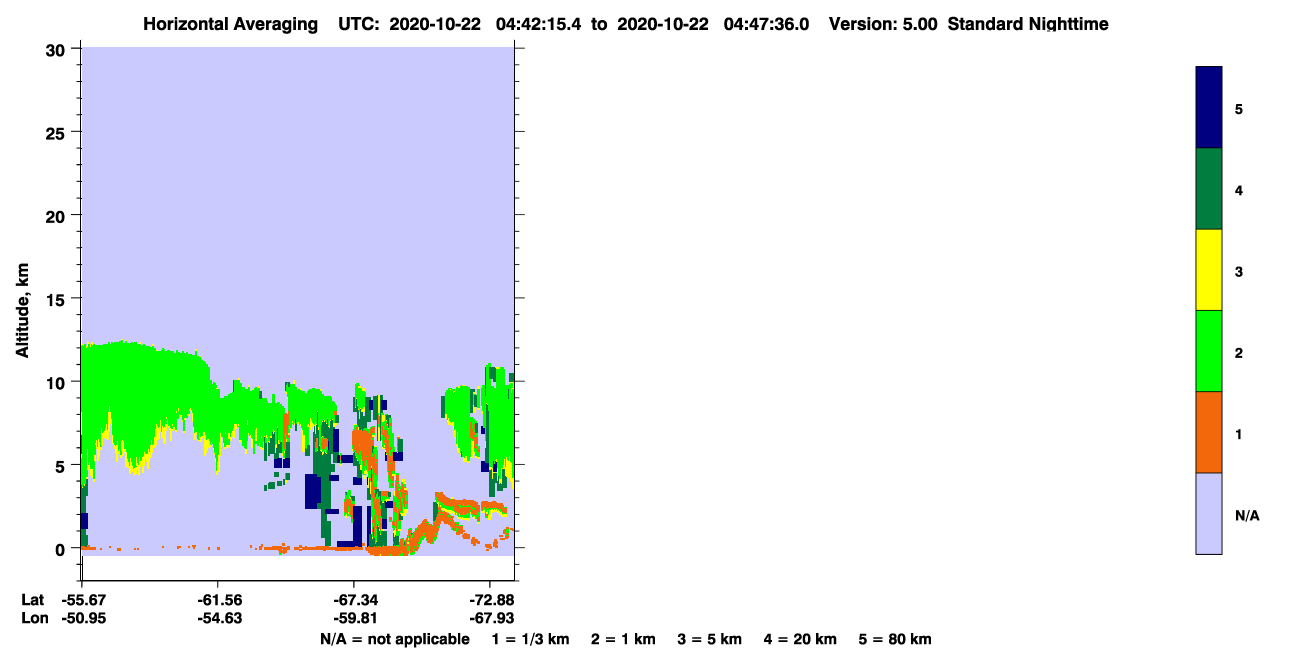Screen dimensions: 1300x667
Task: Click the dark green colorbar segment labeled 4
Action: coord(1209,189)
